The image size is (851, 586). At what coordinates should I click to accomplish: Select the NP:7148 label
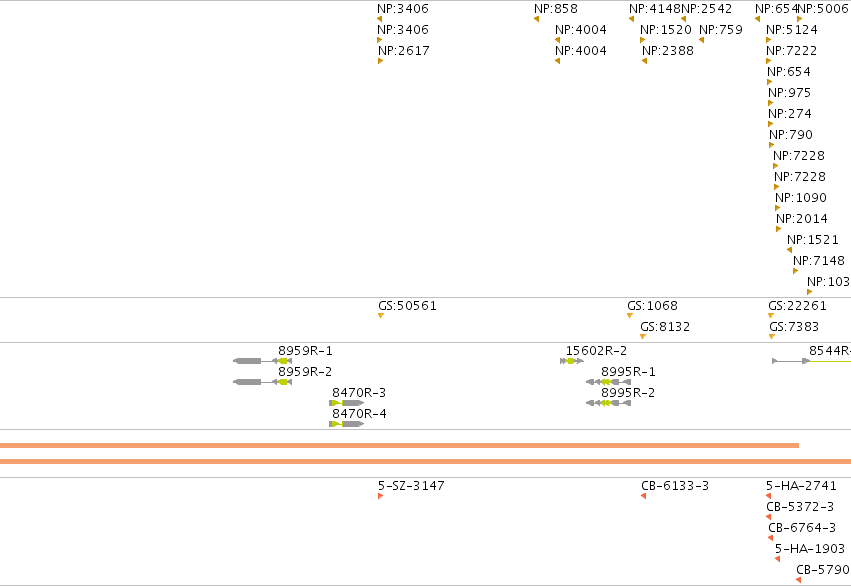[x=818, y=261]
